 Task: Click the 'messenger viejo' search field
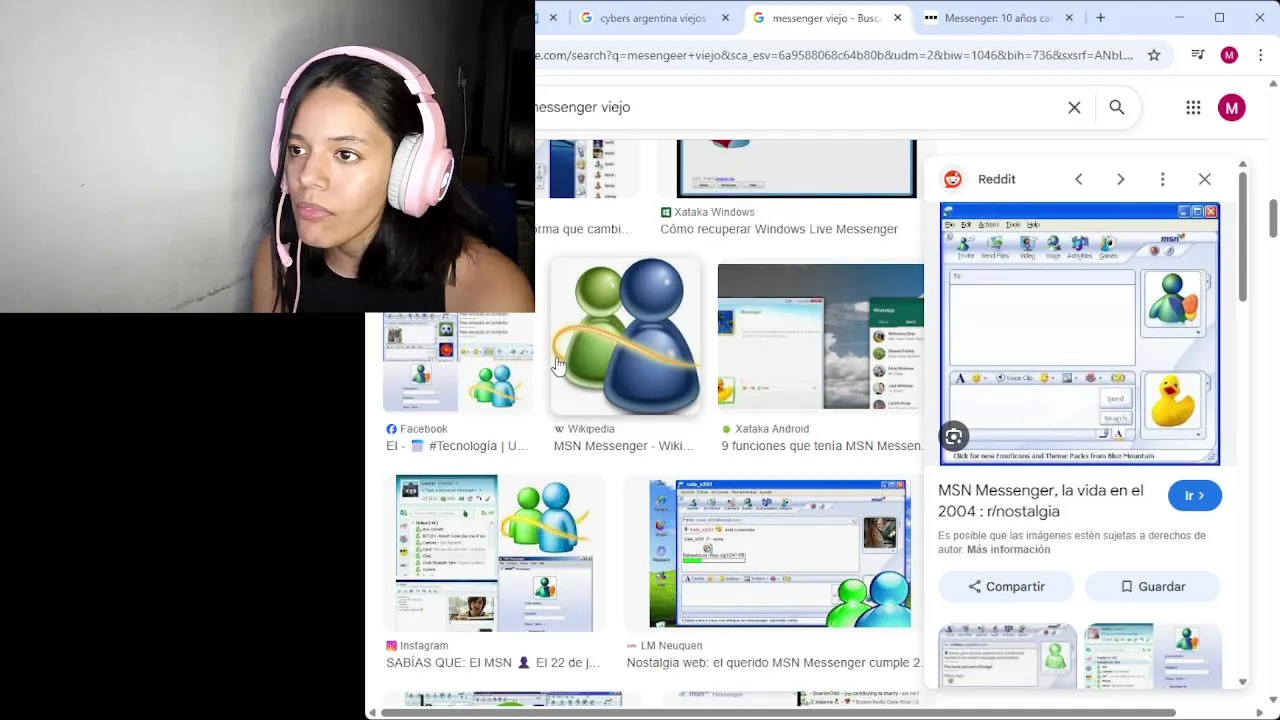click(795, 107)
